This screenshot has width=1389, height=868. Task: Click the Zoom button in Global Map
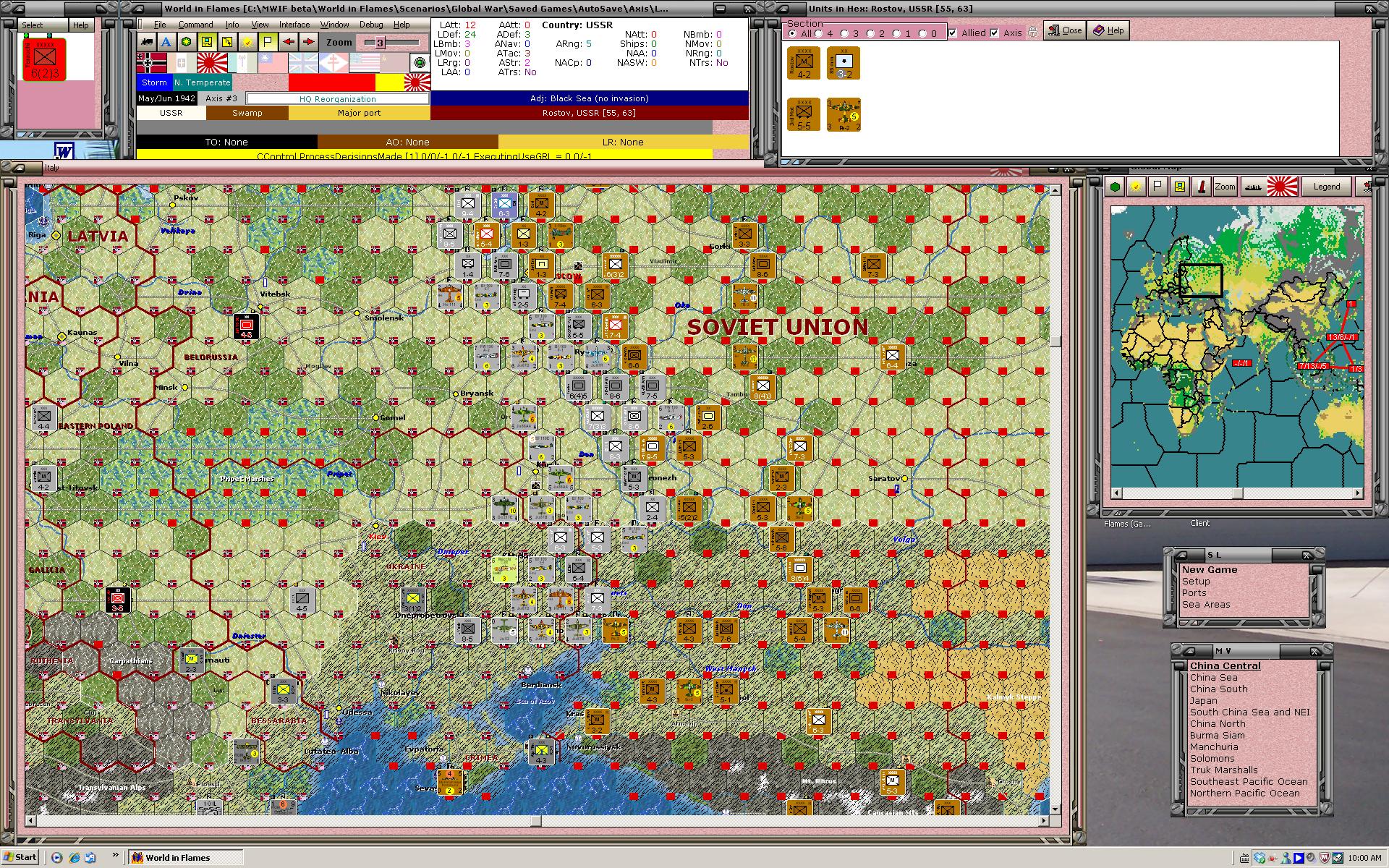click(1225, 187)
